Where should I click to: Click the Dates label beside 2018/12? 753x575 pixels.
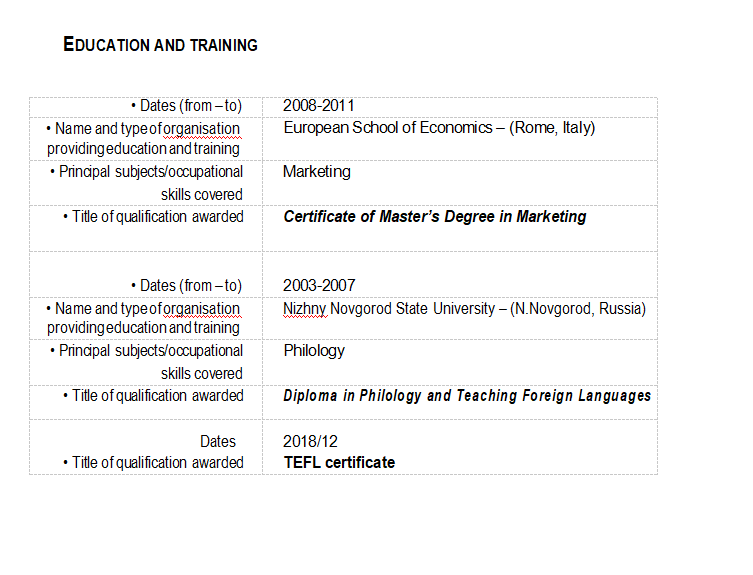(217, 441)
